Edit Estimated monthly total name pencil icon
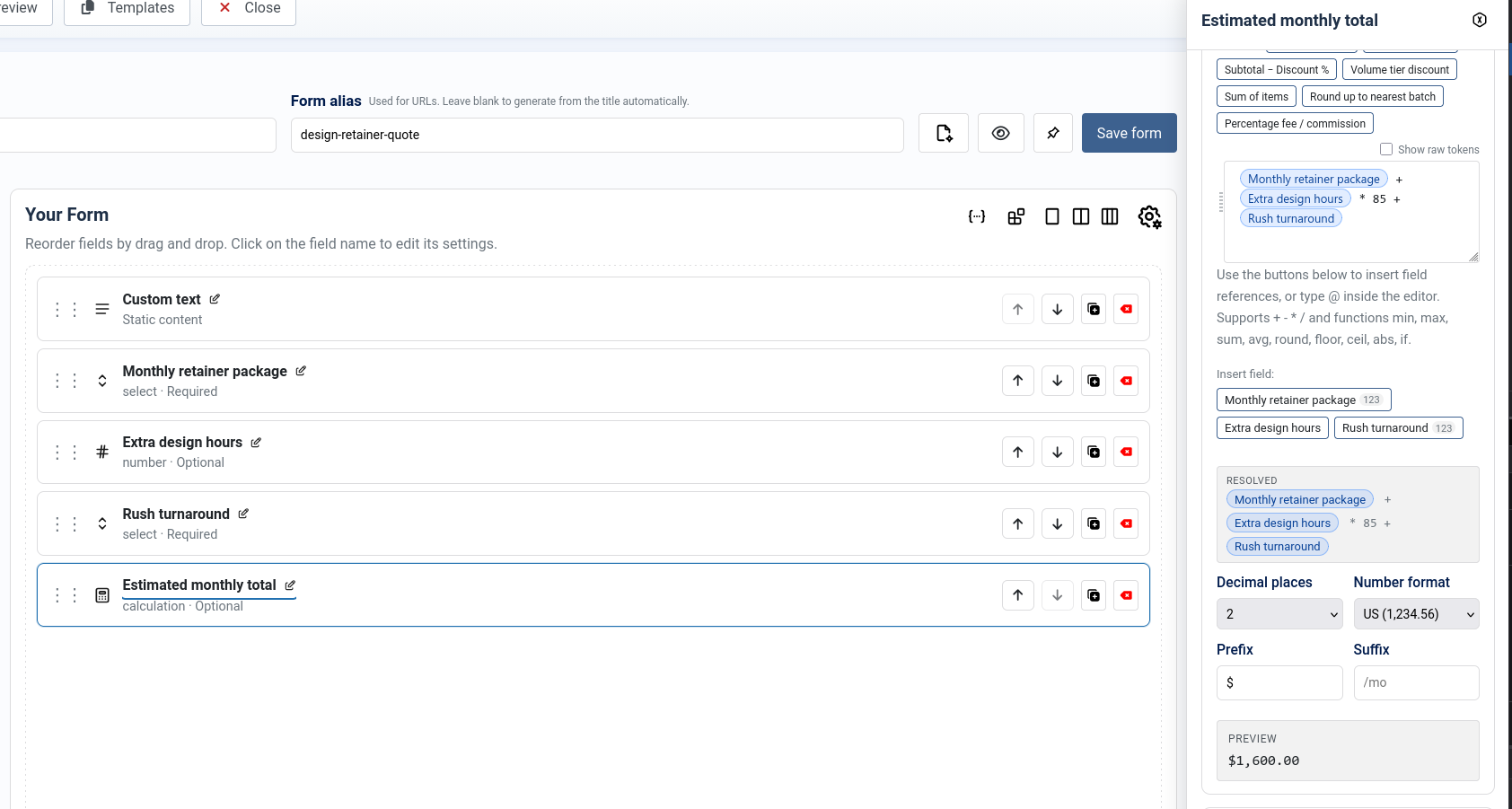Image resolution: width=1512 pixels, height=809 pixels. click(290, 585)
